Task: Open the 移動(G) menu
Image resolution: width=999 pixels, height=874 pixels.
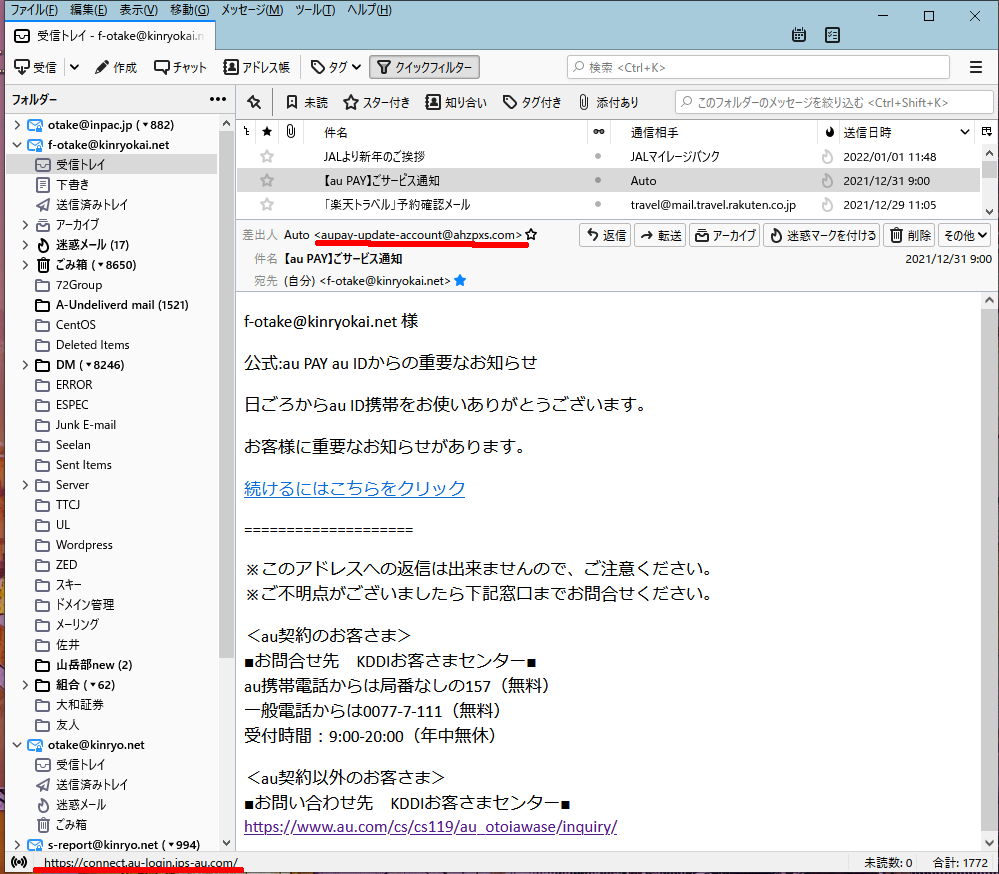Action: pyautogui.click(x=190, y=10)
